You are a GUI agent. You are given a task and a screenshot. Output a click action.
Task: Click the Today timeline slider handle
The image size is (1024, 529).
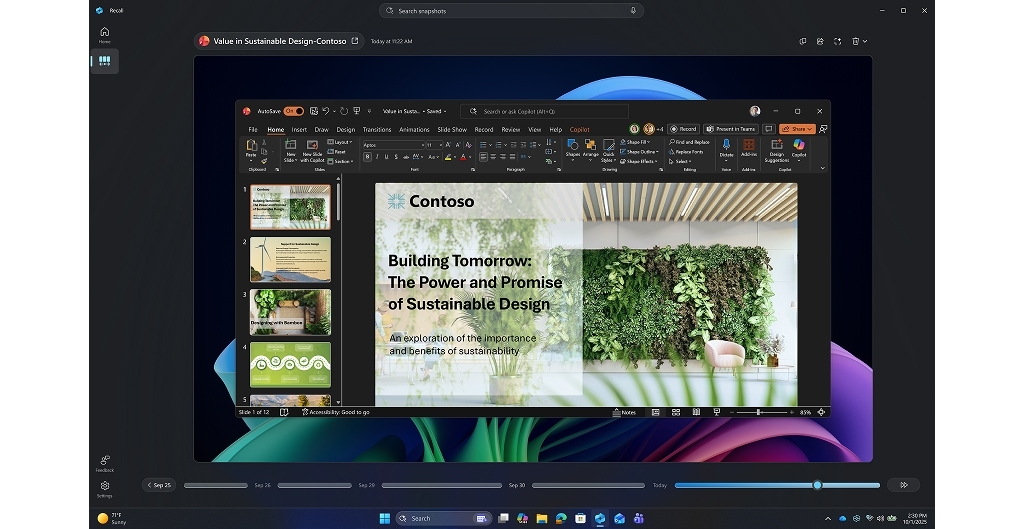click(817, 485)
